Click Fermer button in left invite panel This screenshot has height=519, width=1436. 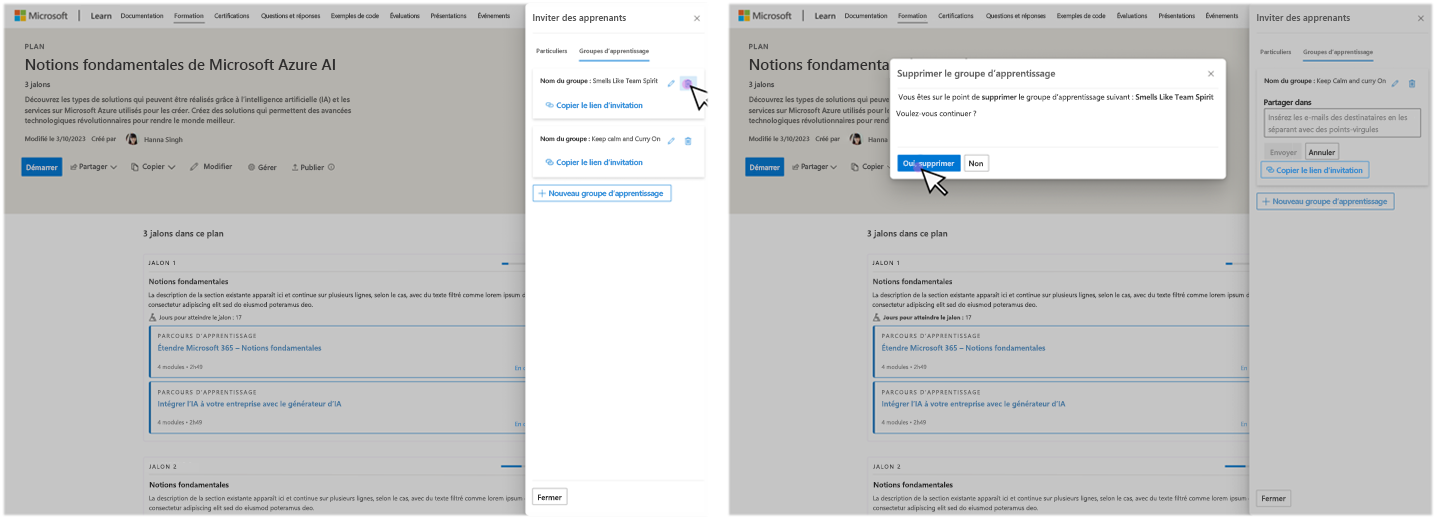(549, 497)
